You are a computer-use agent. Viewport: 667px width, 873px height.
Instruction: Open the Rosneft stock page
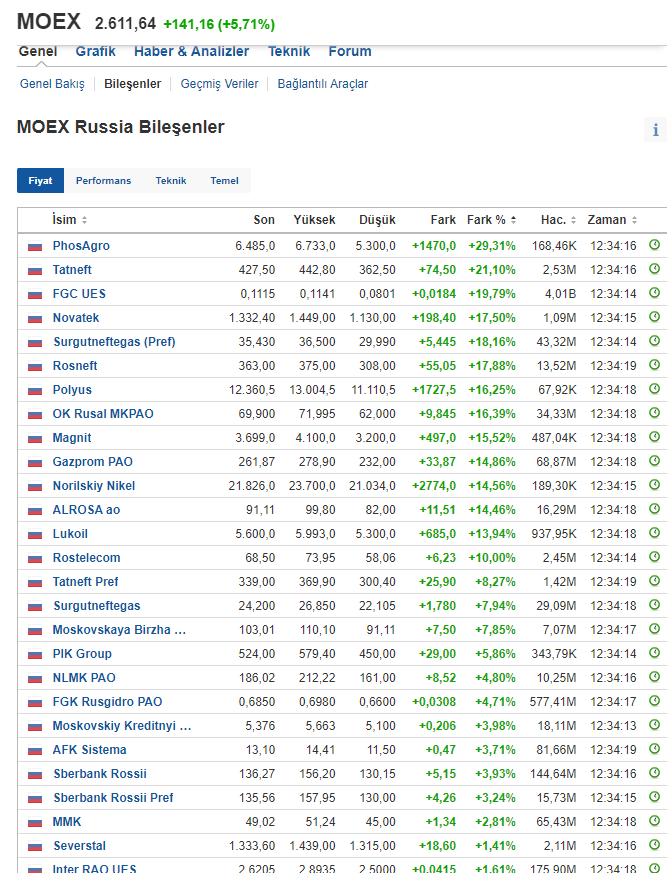[x=75, y=365]
